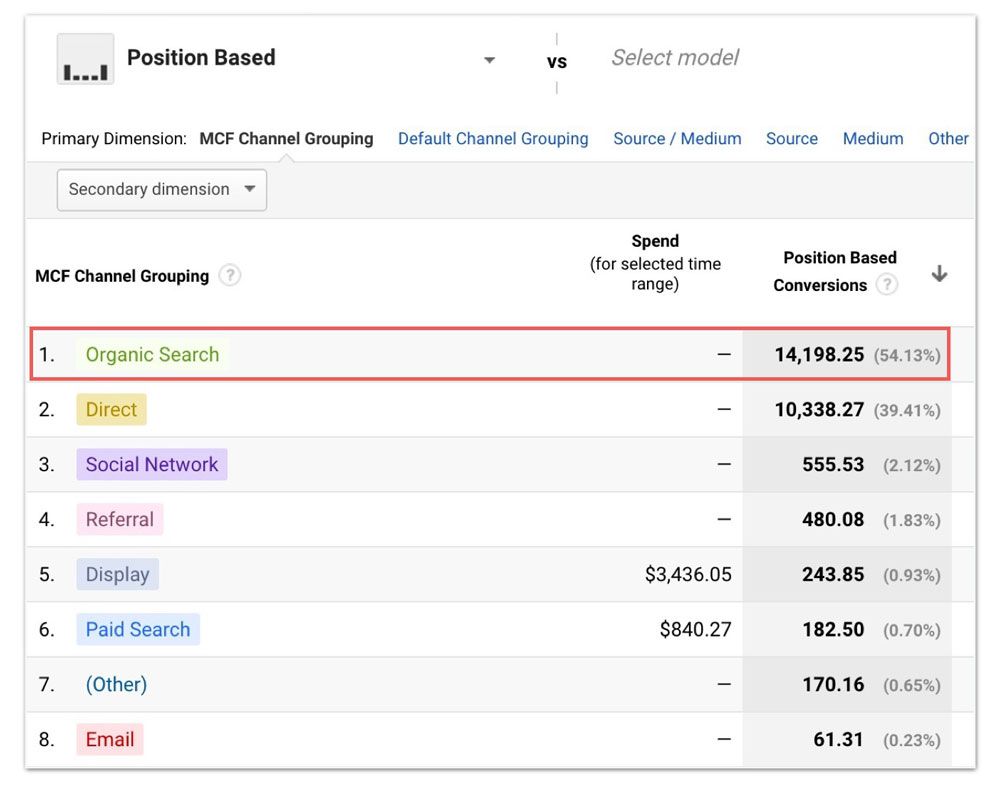Click the 61.31 conversions value

pos(839,739)
